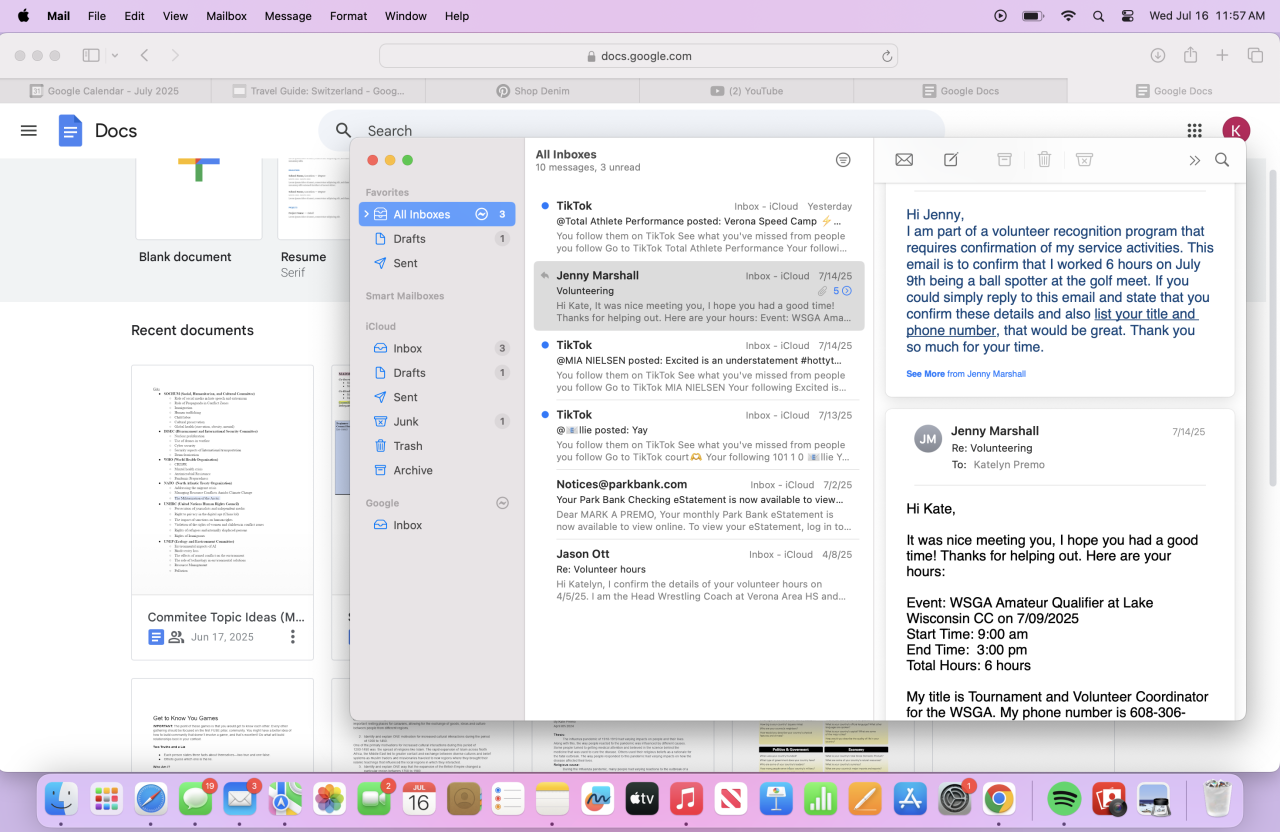The image size is (1280, 832).
Task: Click the 'list your title and phone number' link
Action: 1050,322
